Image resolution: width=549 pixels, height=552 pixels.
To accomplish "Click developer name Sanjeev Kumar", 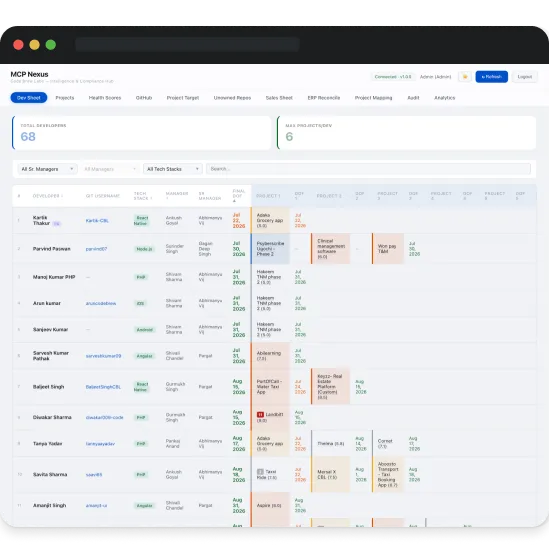I will pyautogui.click(x=50, y=330).
